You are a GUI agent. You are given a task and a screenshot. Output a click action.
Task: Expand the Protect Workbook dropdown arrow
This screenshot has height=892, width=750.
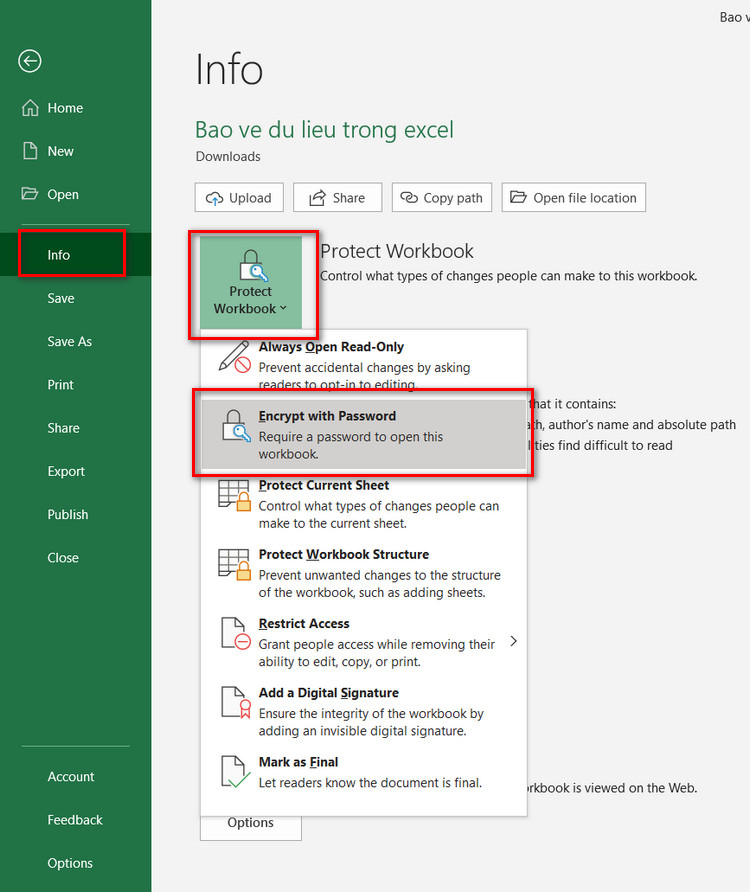click(283, 308)
